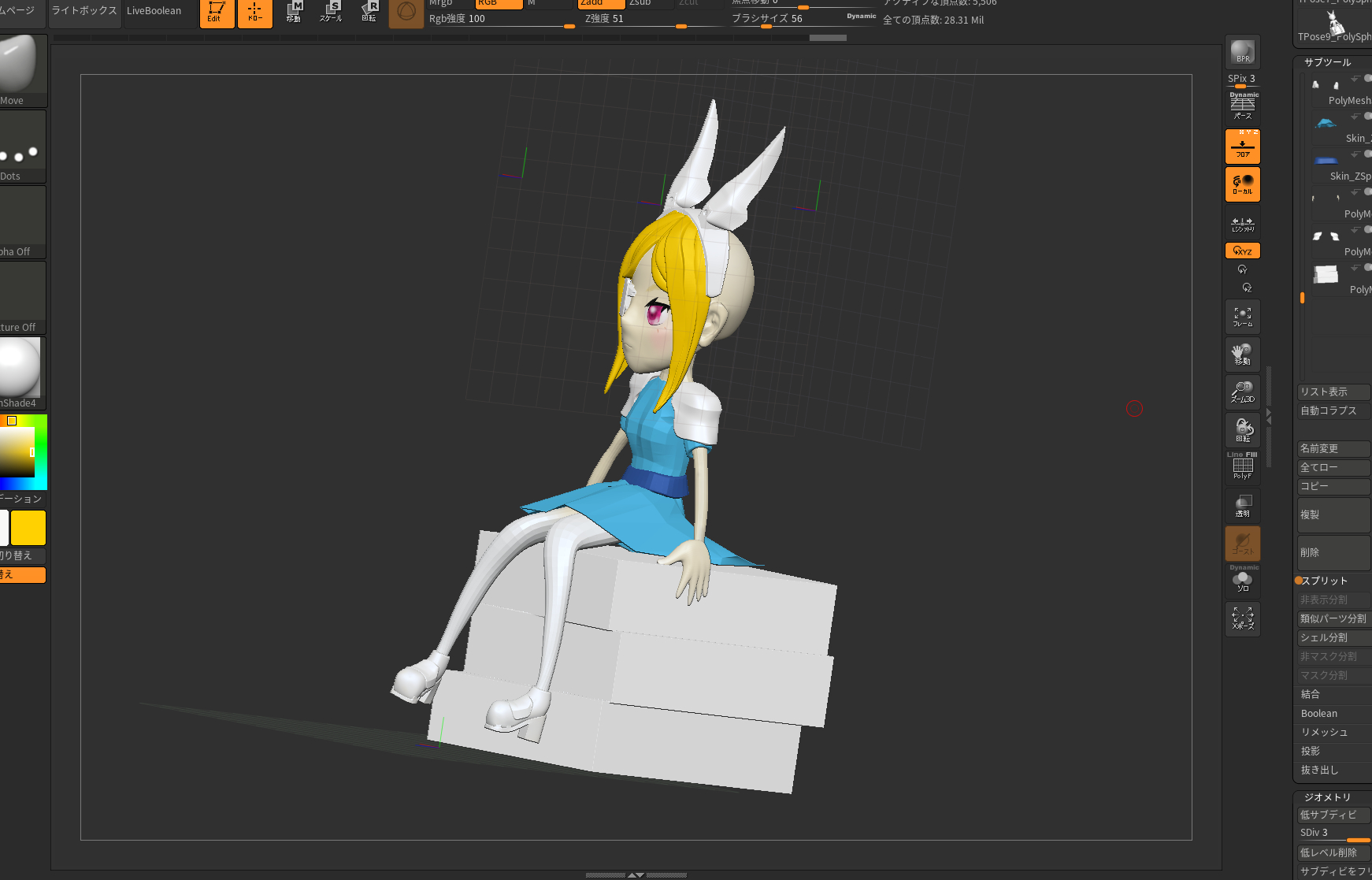Click Delete Lower (低レベル削除) button
Image resolution: width=1372 pixels, height=880 pixels.
point(1334,852)
